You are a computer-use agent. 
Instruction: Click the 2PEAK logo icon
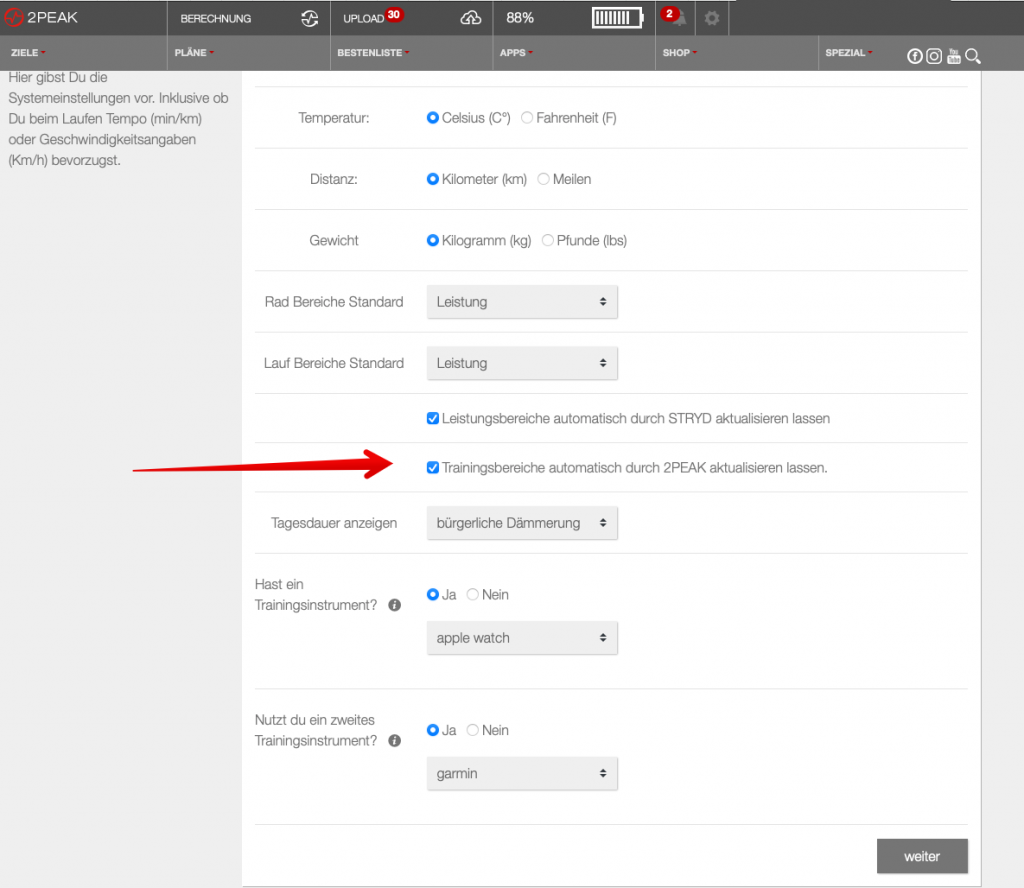click(14, 18)
